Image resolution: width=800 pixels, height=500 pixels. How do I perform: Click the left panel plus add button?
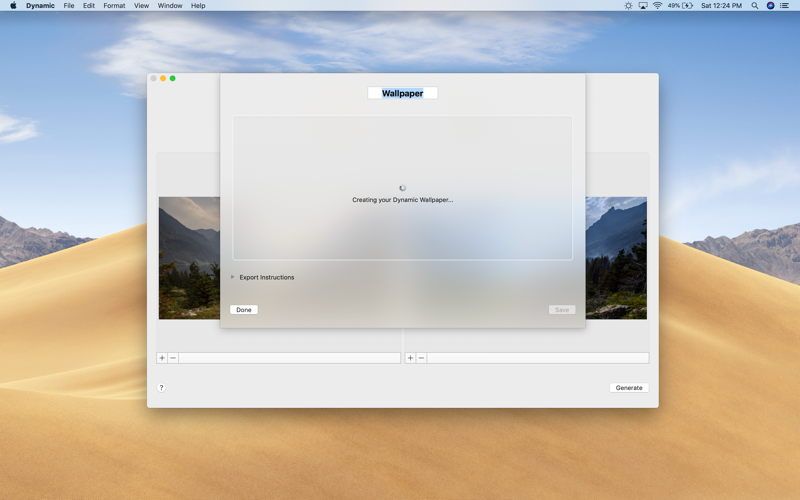[x=162, y=358]
